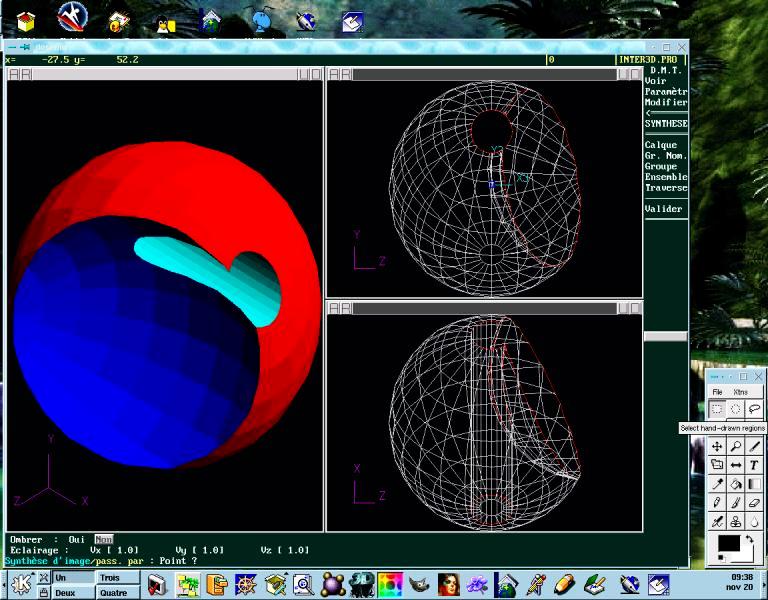Click the Valider button
This screenshot has width=768, height=600.
(x=664, y=209)
